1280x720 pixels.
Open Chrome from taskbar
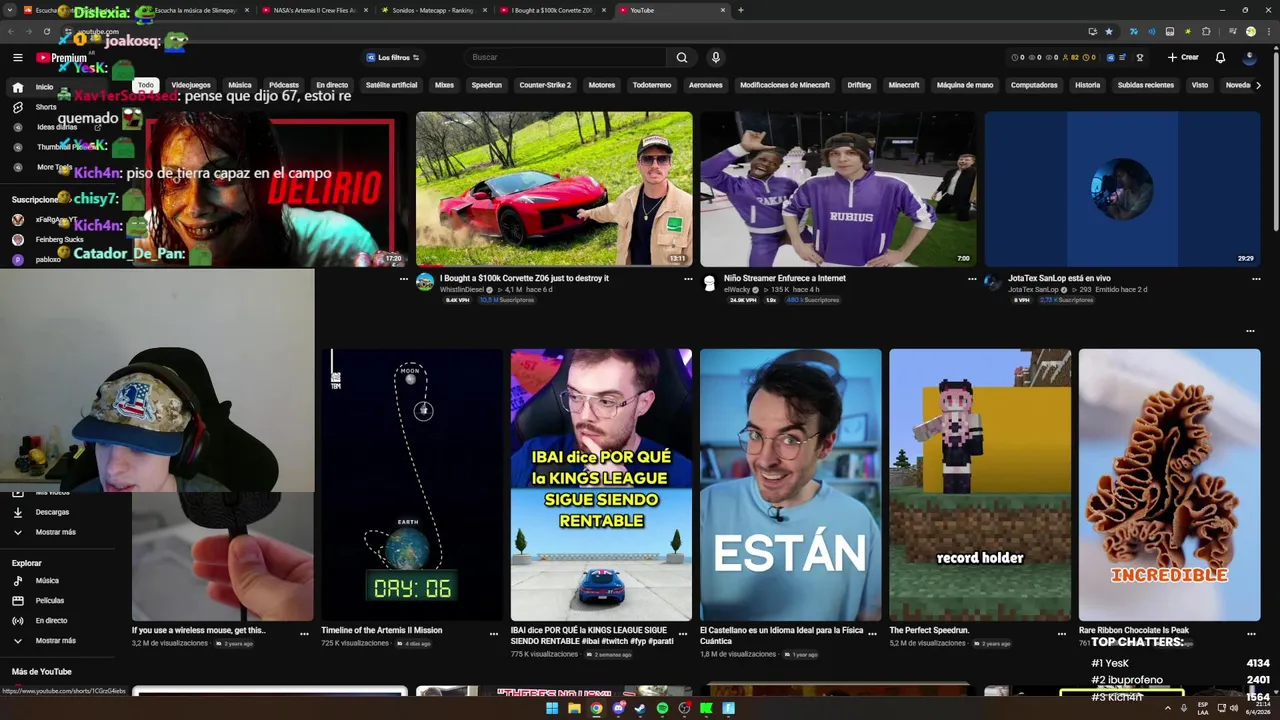[x=596, y=708]
